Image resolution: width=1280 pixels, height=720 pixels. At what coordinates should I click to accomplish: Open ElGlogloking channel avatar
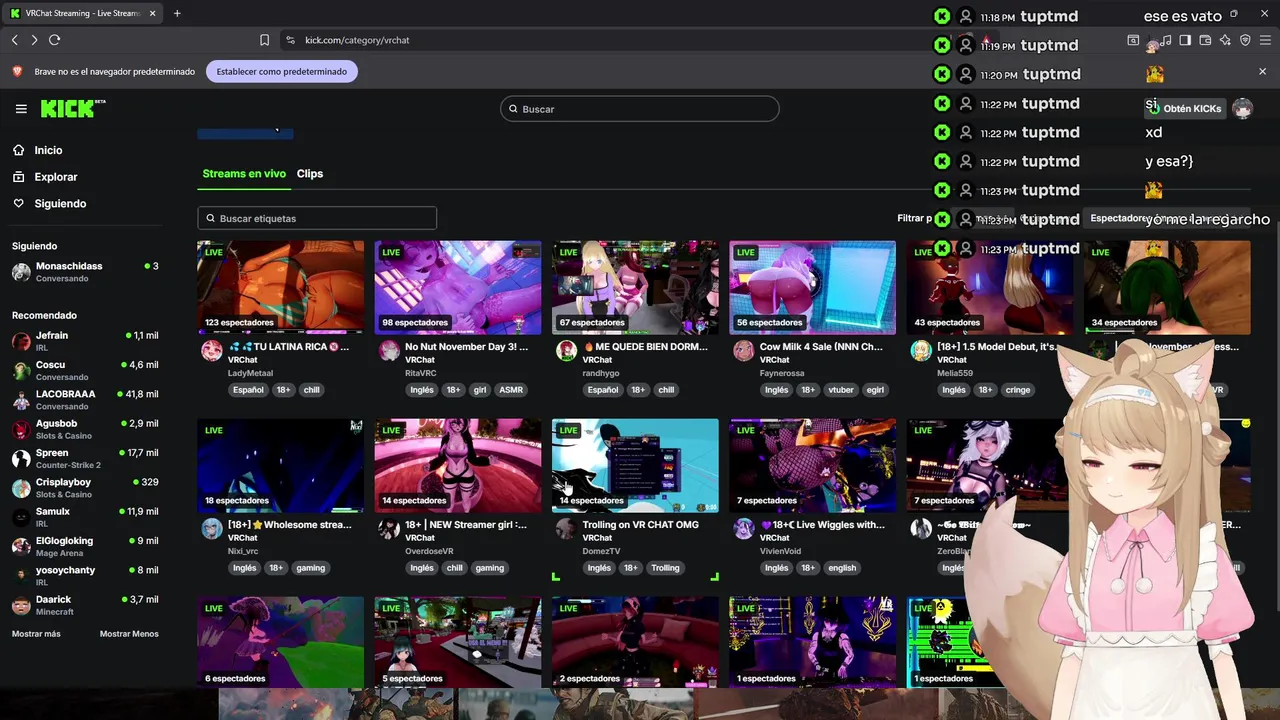point(21,546)
